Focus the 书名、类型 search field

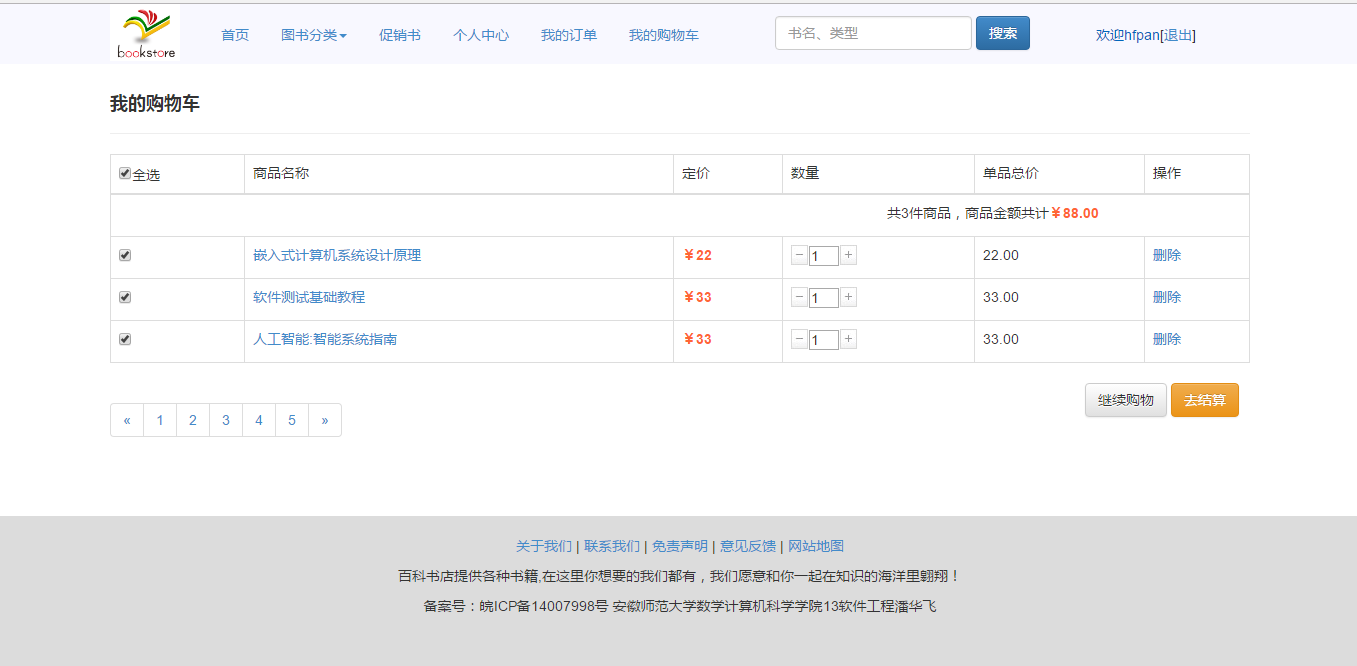coord(873,33)
